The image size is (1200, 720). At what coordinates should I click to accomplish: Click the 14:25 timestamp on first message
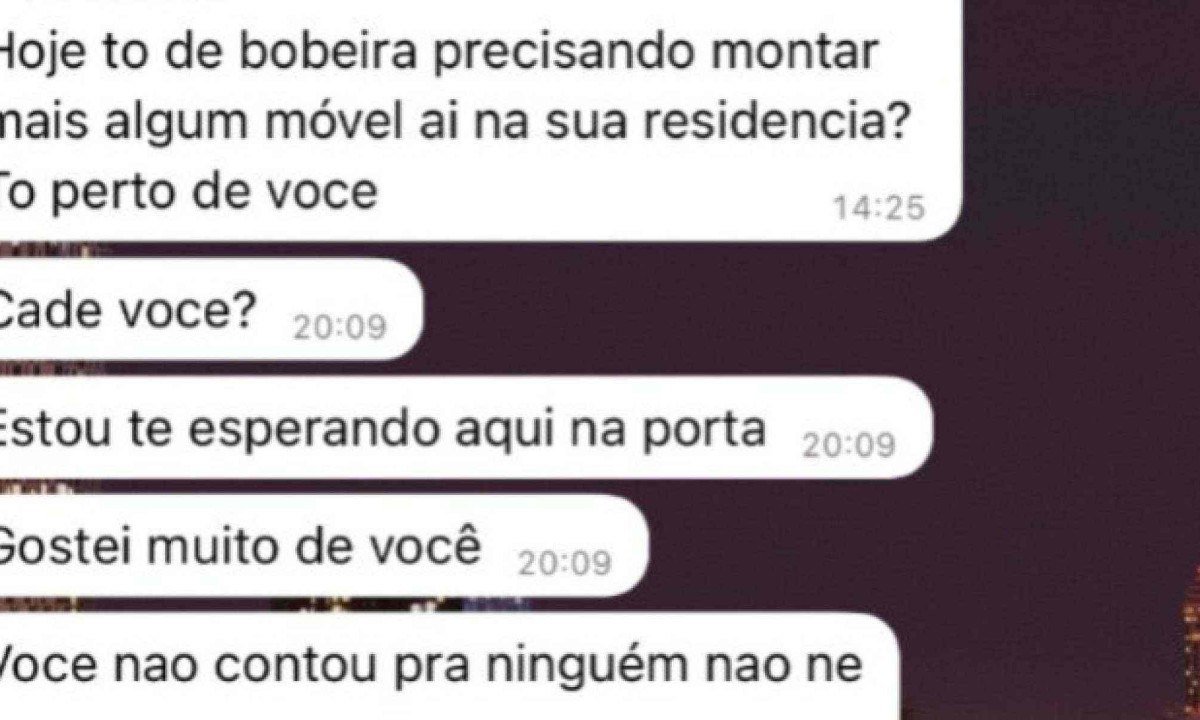point(878,208)
